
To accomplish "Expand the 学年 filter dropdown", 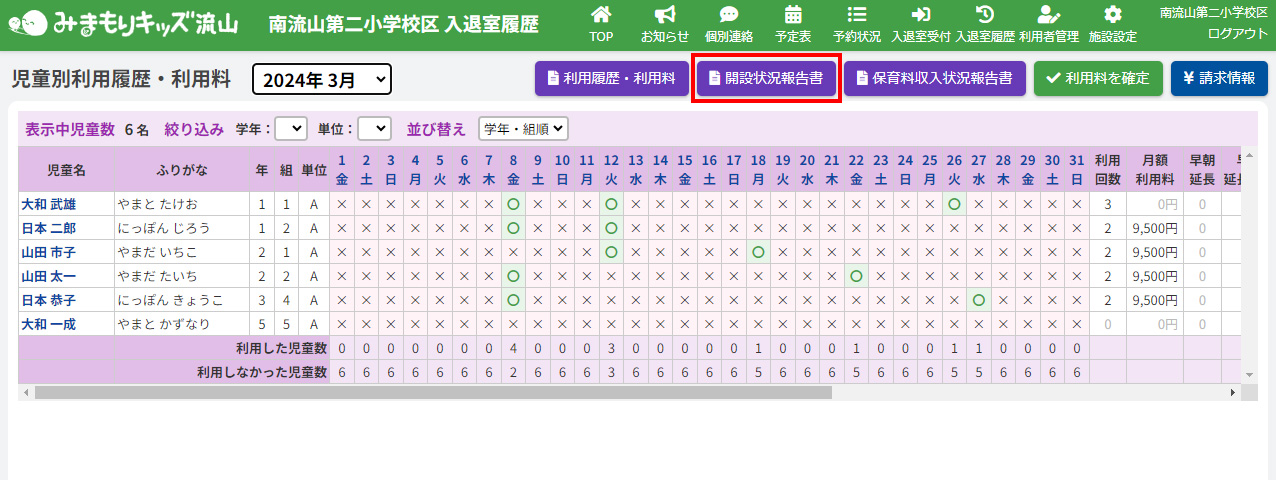I will click(291, 129).
